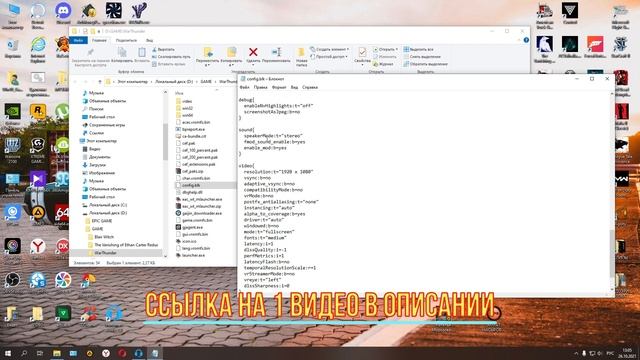Screen dimensions: 640x360
Task: Click the blue Explorer help question icon
Action: pyautogui.click(x=526, y=40)
